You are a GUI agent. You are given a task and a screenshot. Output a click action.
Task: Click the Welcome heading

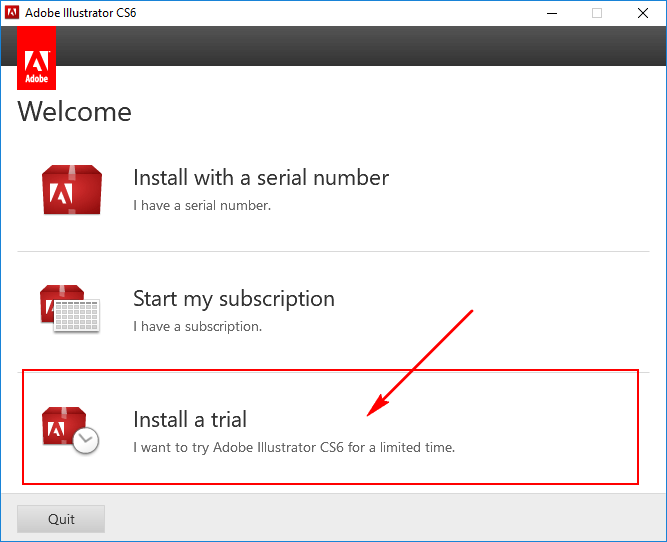tap(74, 112)
